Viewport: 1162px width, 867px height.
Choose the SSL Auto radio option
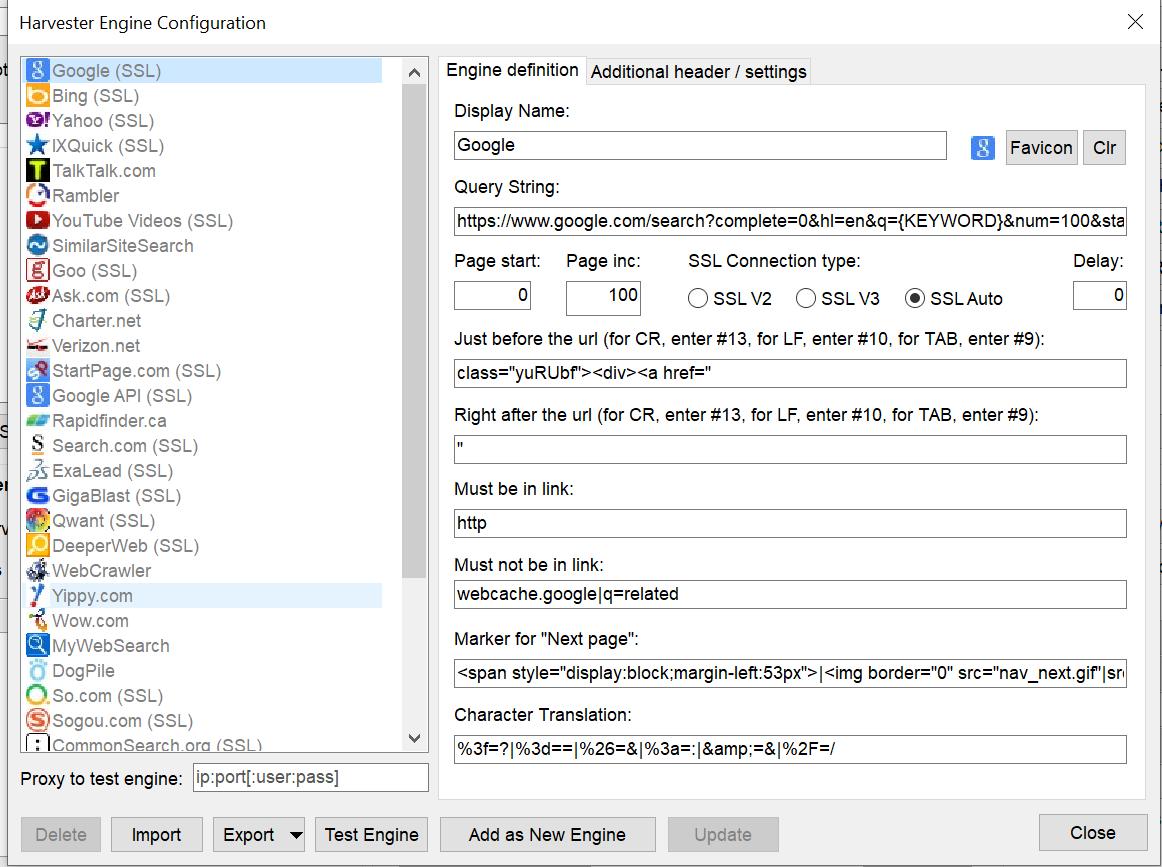click(914, 298)
